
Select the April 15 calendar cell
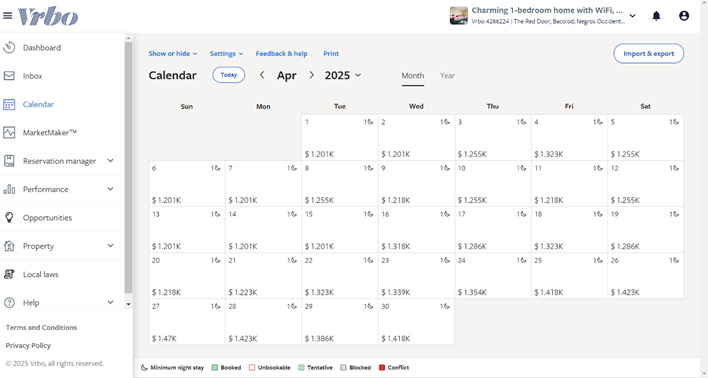click(340, 229)
